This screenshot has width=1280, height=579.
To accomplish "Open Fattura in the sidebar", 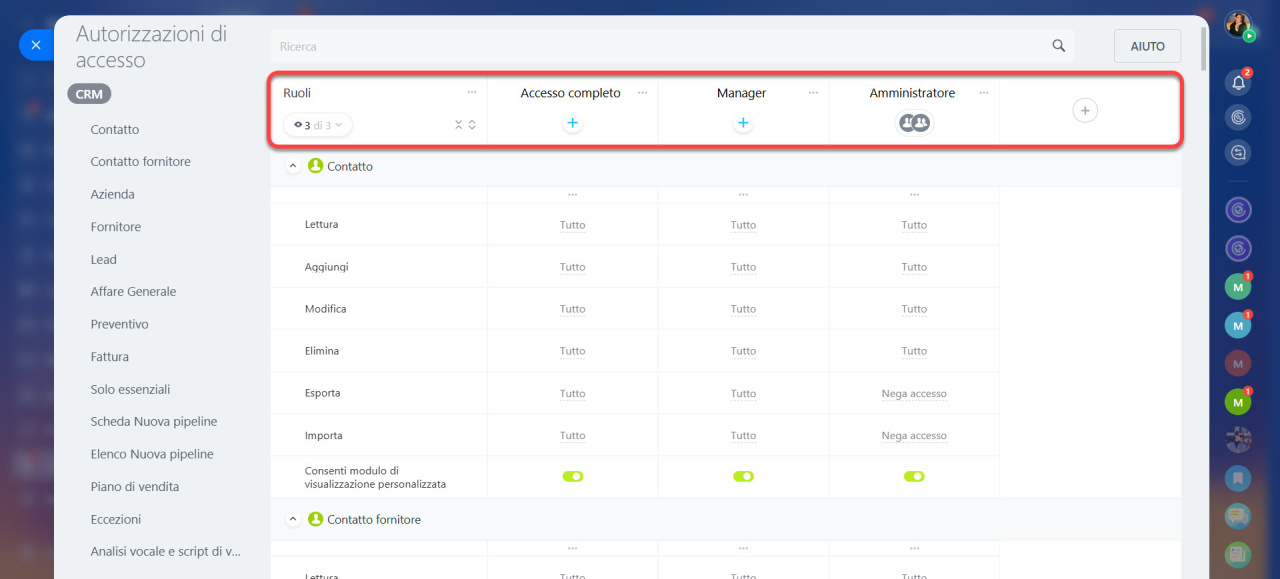I will point(109,356).
